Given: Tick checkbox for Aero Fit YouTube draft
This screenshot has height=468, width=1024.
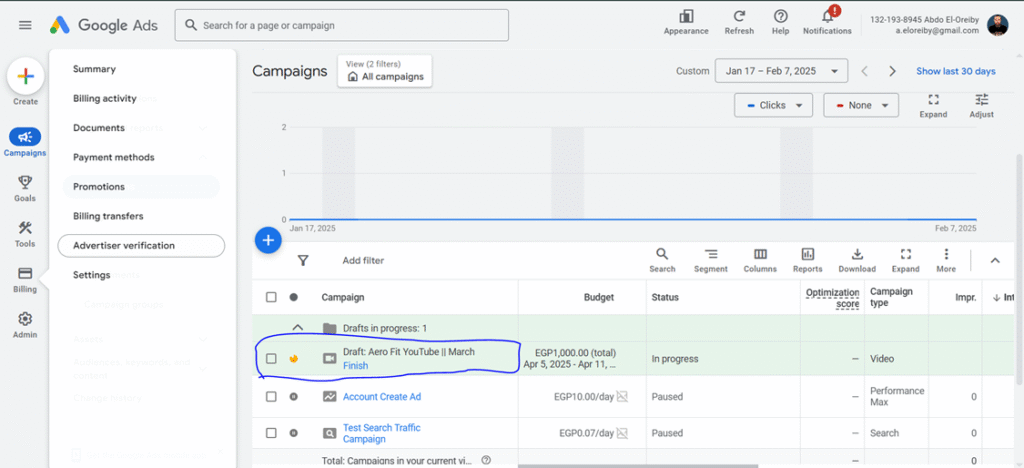Looking at the screenshot, I should [x=271, y=358].
